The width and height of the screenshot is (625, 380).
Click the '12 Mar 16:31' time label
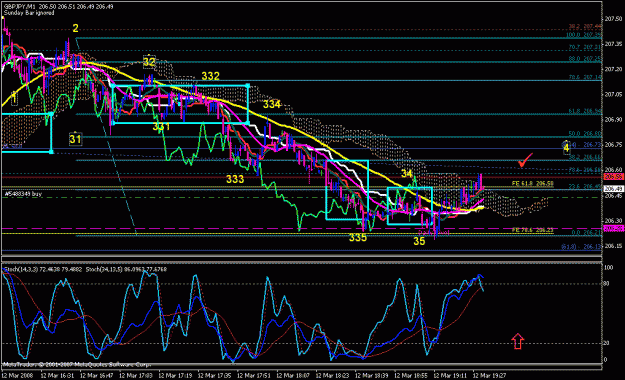click(x=57, y=376)
